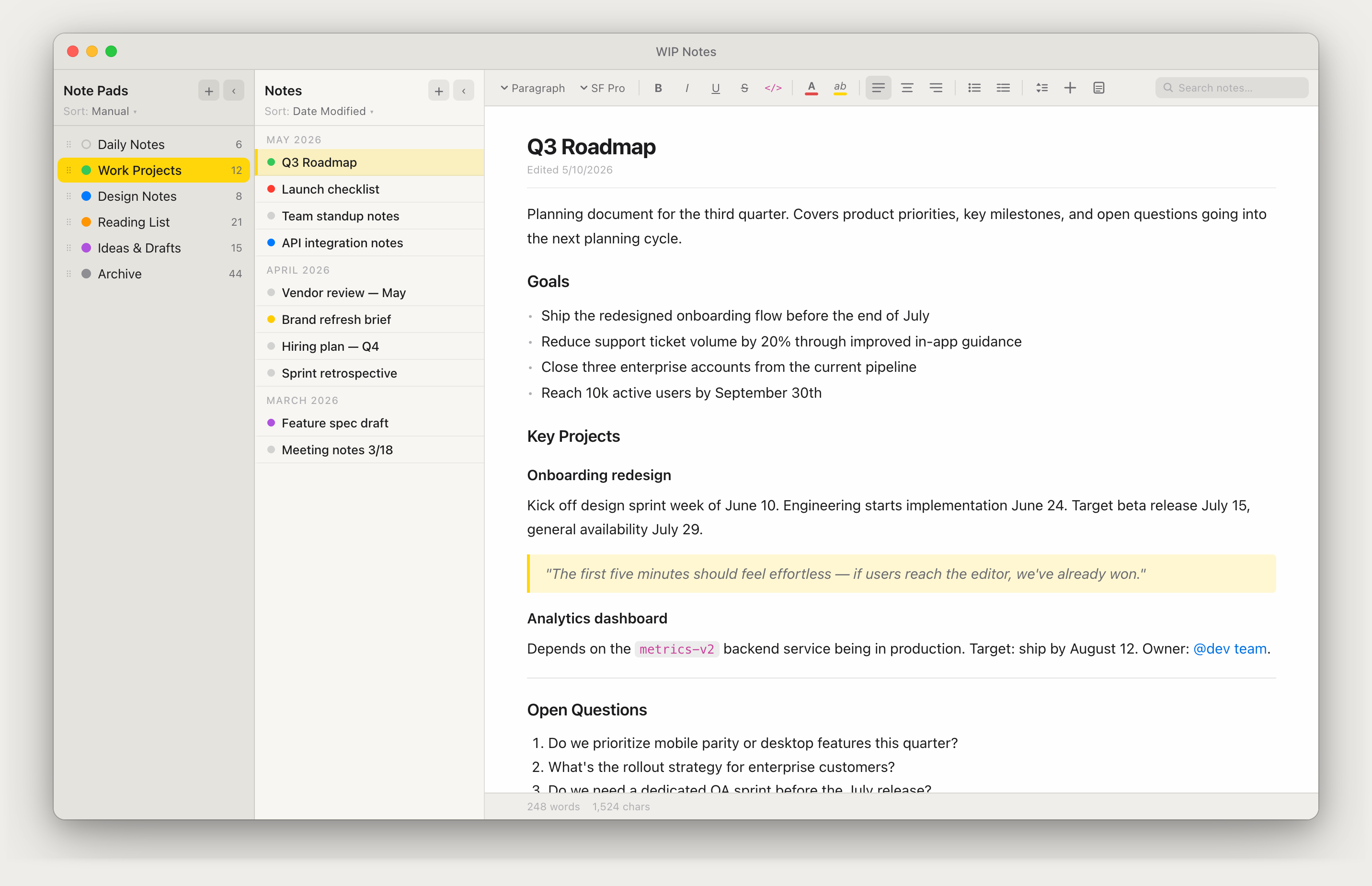Click the Open Questions heading

[x=587, y=710]
